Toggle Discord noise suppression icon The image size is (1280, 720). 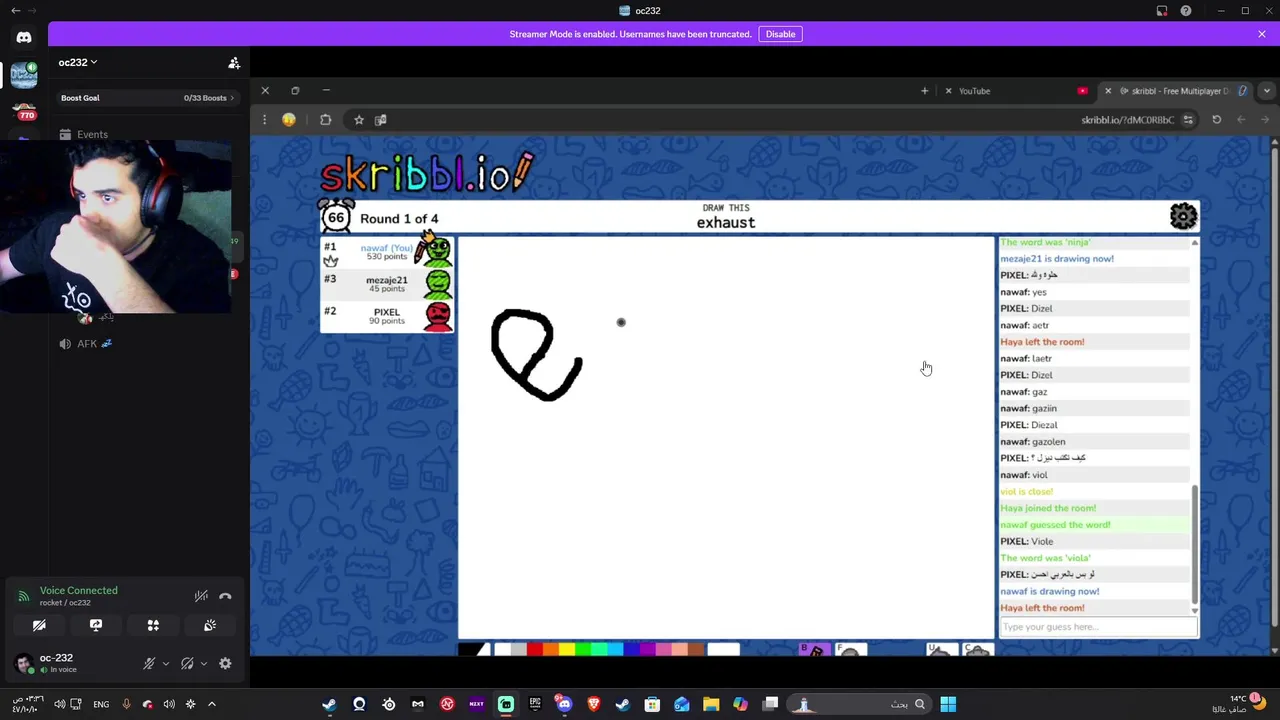point(201,596)
